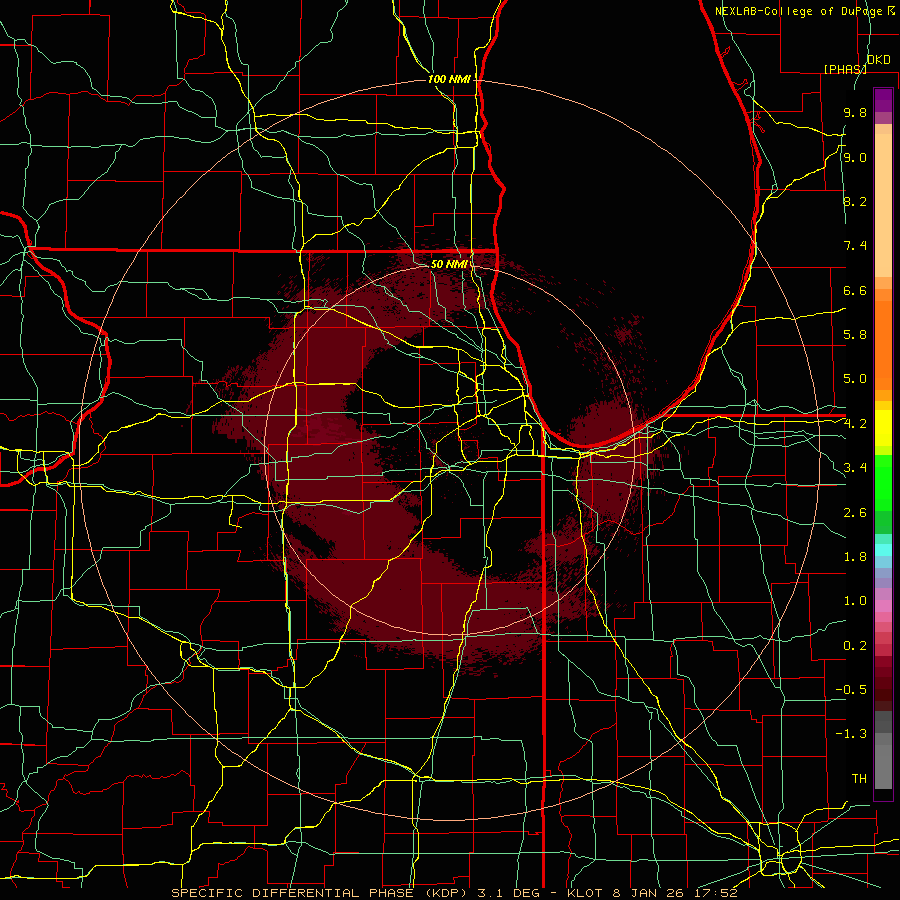Viewport: 900px width, 900px height.
Task: Click the 100 NMI range ring label
Action: pos(449,79)
